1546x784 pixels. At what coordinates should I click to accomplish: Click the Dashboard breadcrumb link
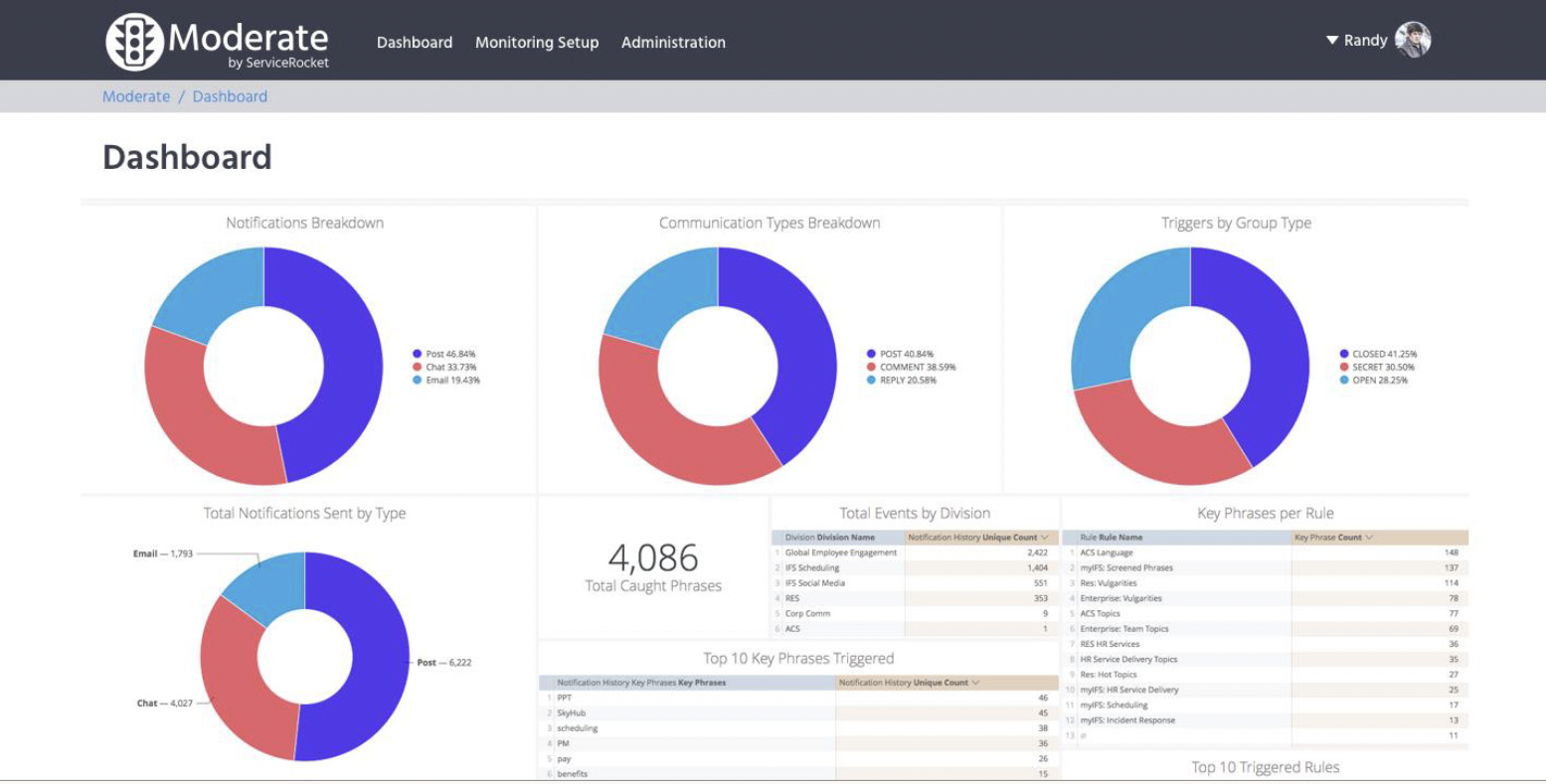point(230,96)
